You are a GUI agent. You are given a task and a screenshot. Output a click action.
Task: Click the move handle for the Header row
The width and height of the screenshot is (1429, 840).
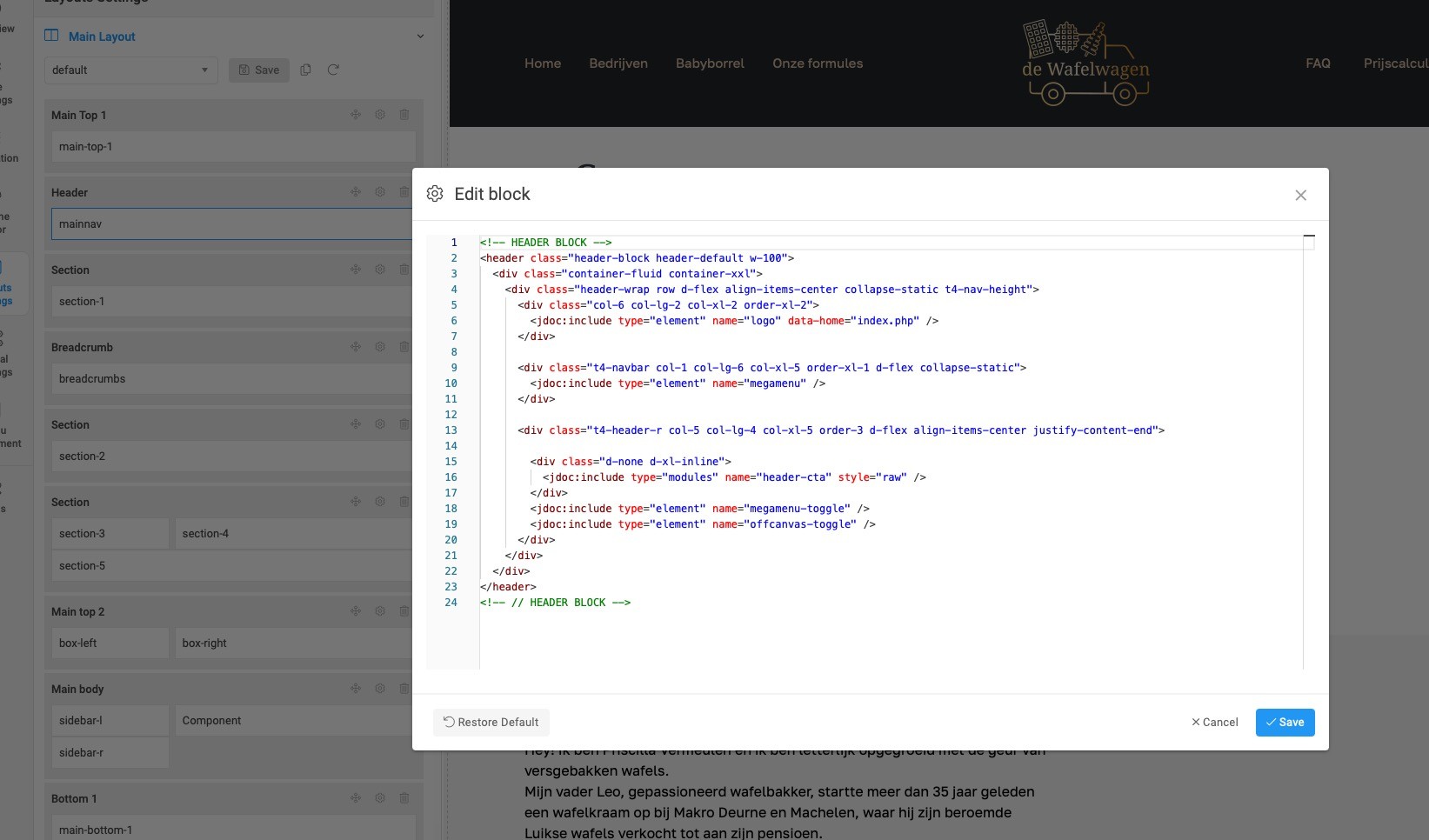pos(356,192)
